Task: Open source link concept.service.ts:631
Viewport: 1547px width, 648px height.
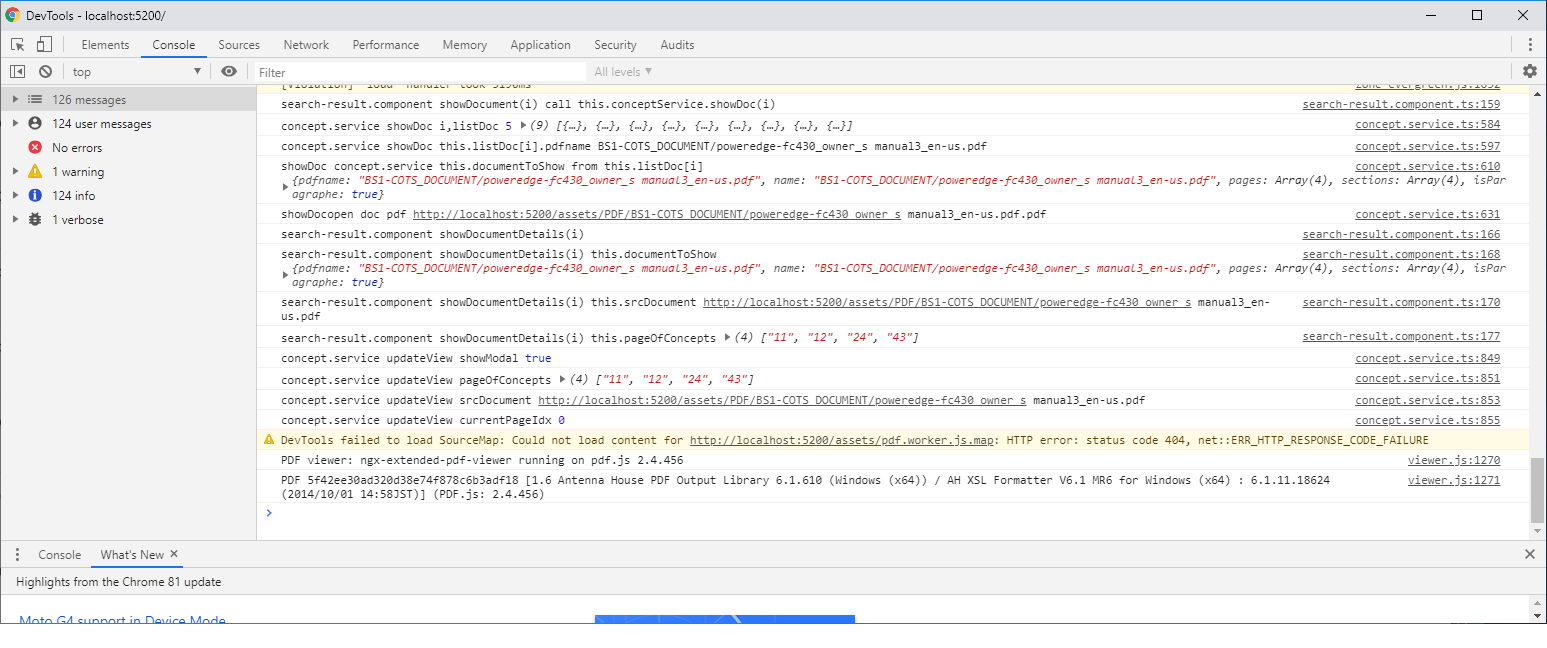Action: (x=1428, y=214)
